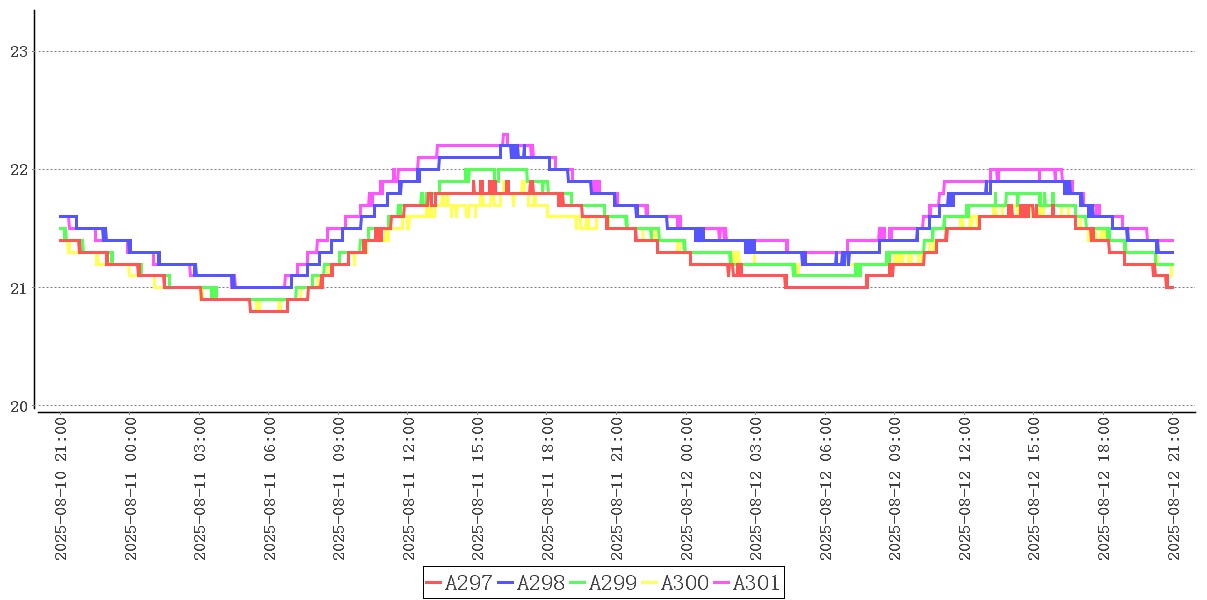Screen dimensions: 1207x600
Task: Click the y-axis value 20 label
Action: tap(18, 406)
